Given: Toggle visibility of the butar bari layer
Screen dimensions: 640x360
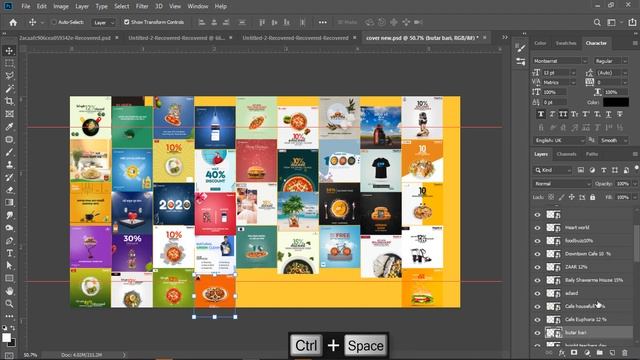Looking at the screenshot, I should click(x=537, y=333).
